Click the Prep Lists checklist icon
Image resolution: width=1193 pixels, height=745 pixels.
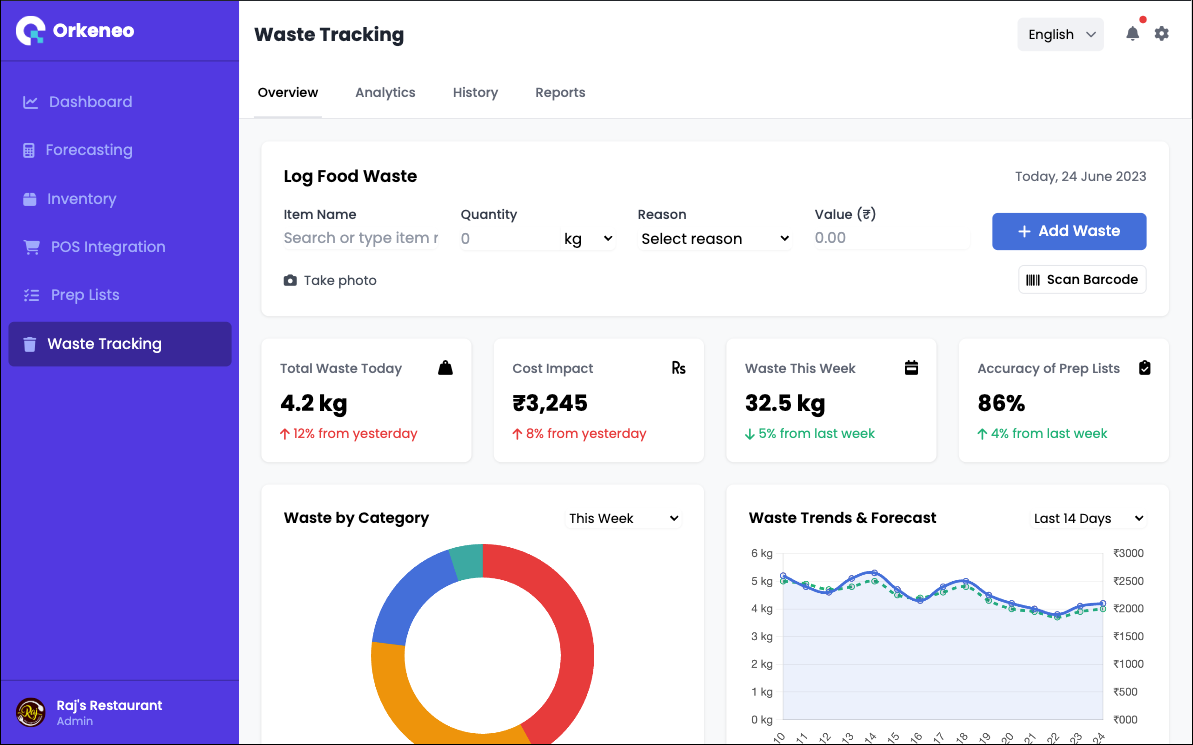(31, 295)
